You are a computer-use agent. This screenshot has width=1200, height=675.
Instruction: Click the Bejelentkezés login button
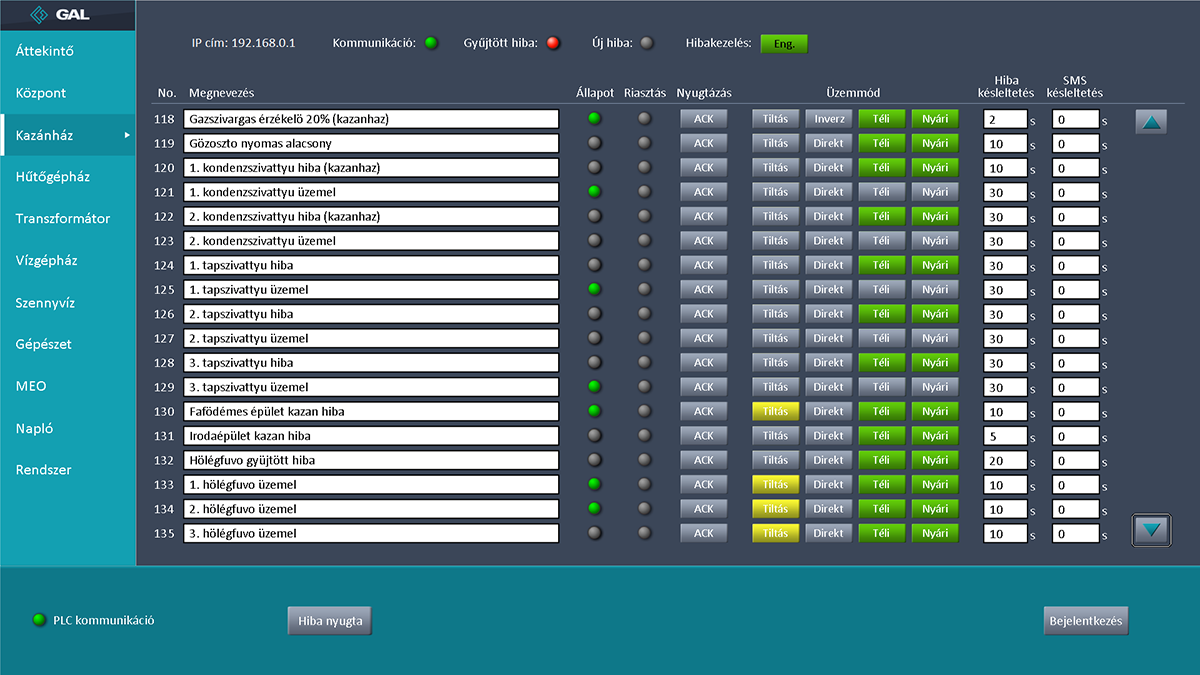1086,621
